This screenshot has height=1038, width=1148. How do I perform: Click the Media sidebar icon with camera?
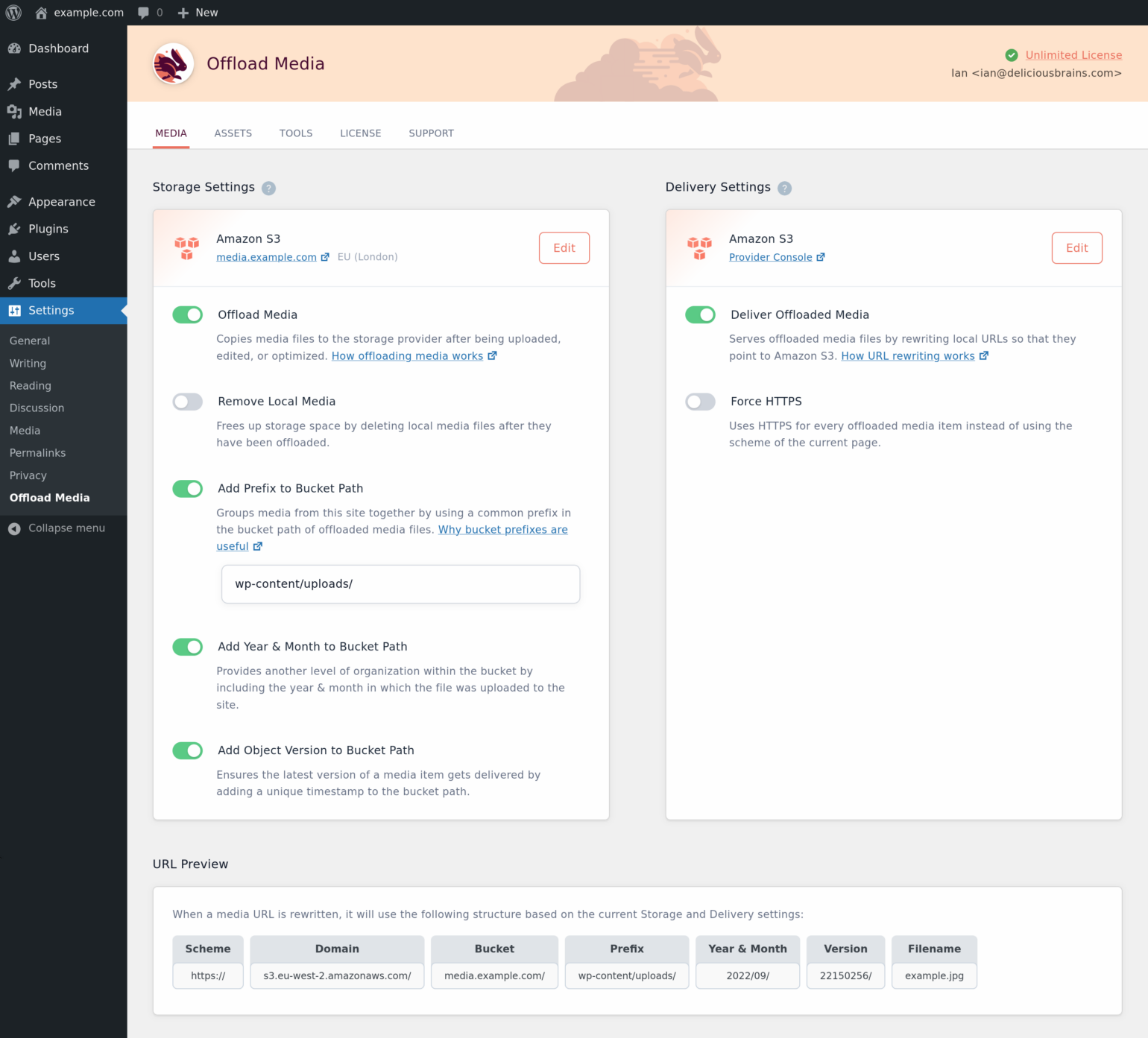[x=14, y=112]
